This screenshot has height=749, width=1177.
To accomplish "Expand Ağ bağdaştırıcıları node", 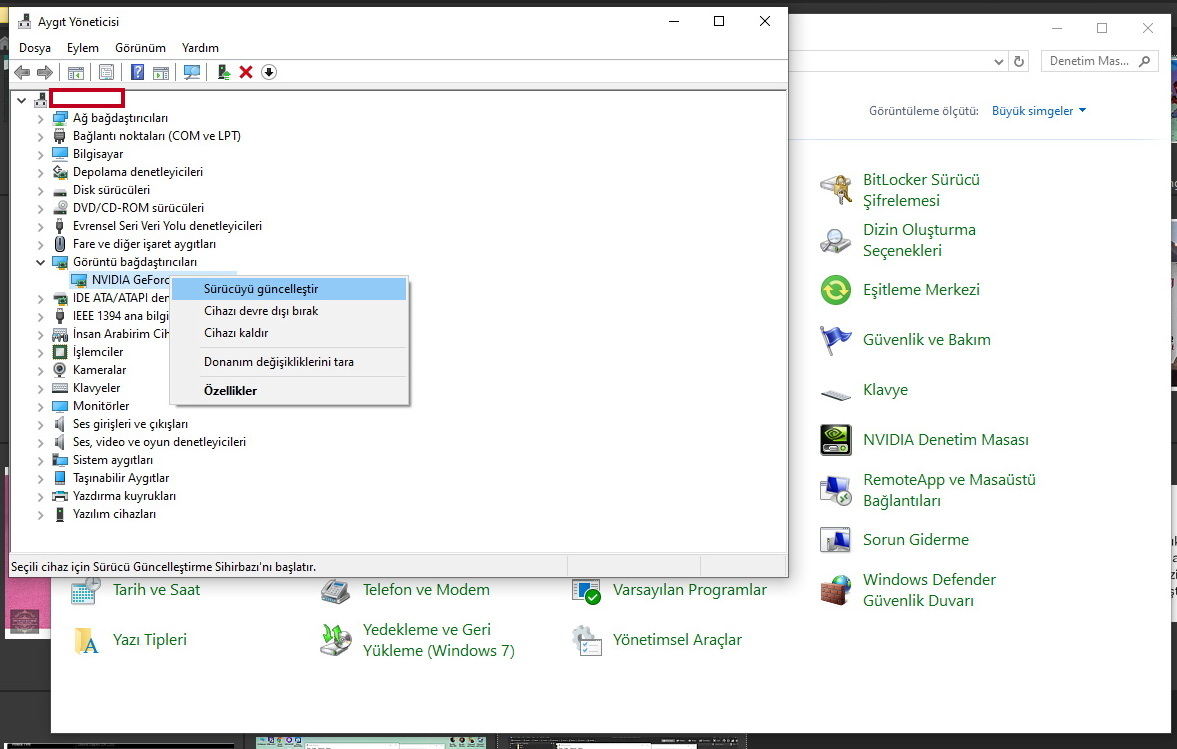I will pos(41,118).
